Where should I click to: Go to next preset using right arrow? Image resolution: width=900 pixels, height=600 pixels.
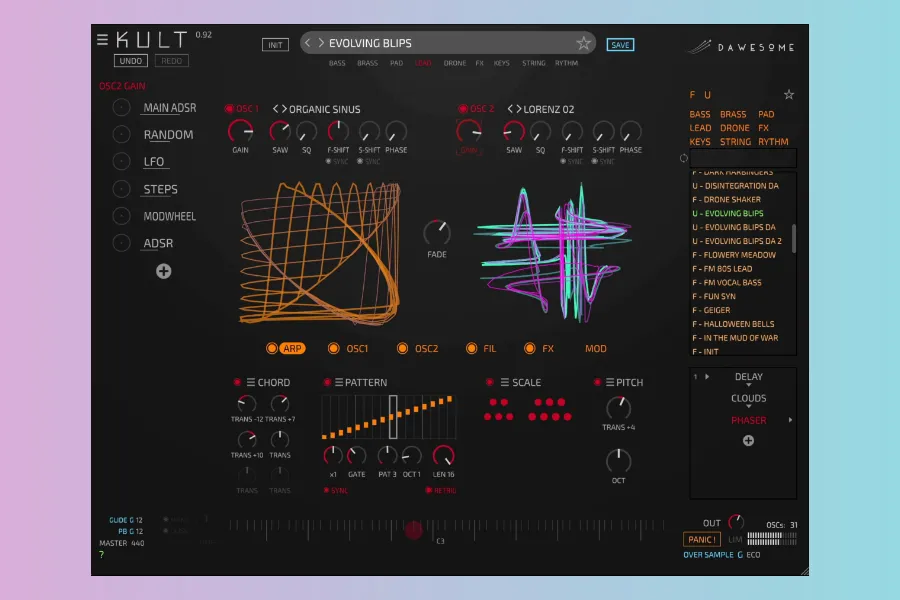click(x=321, y=43)
